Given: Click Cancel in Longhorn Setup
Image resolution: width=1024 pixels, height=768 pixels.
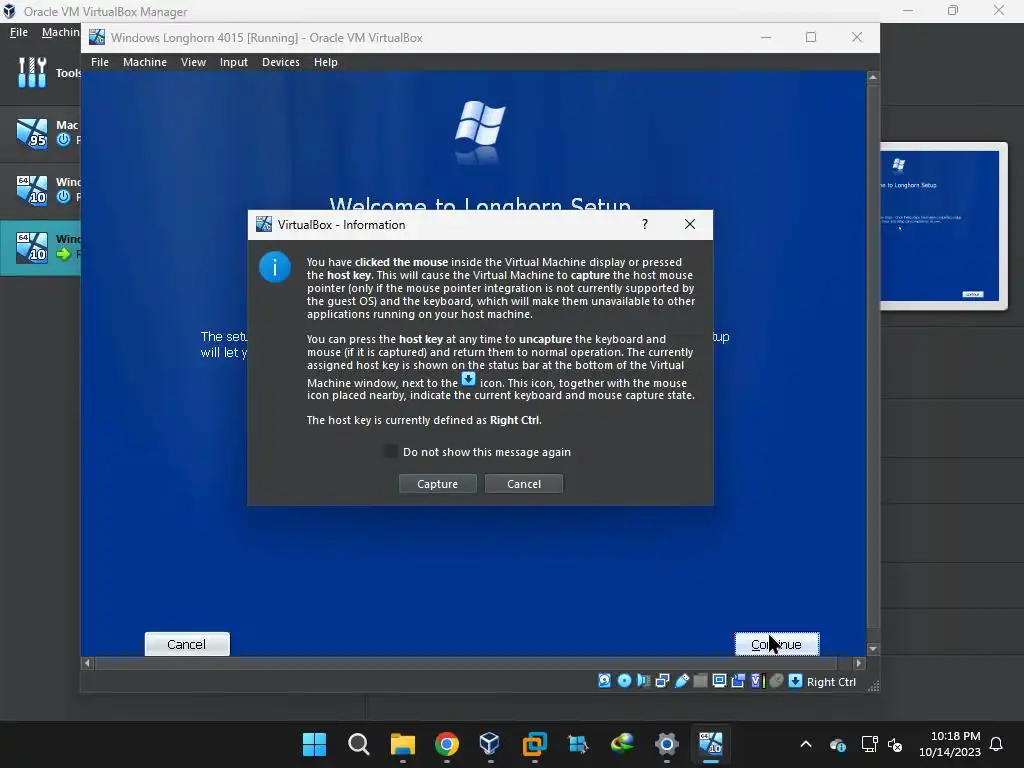Looking at the screenshot, I should (187, 644).
